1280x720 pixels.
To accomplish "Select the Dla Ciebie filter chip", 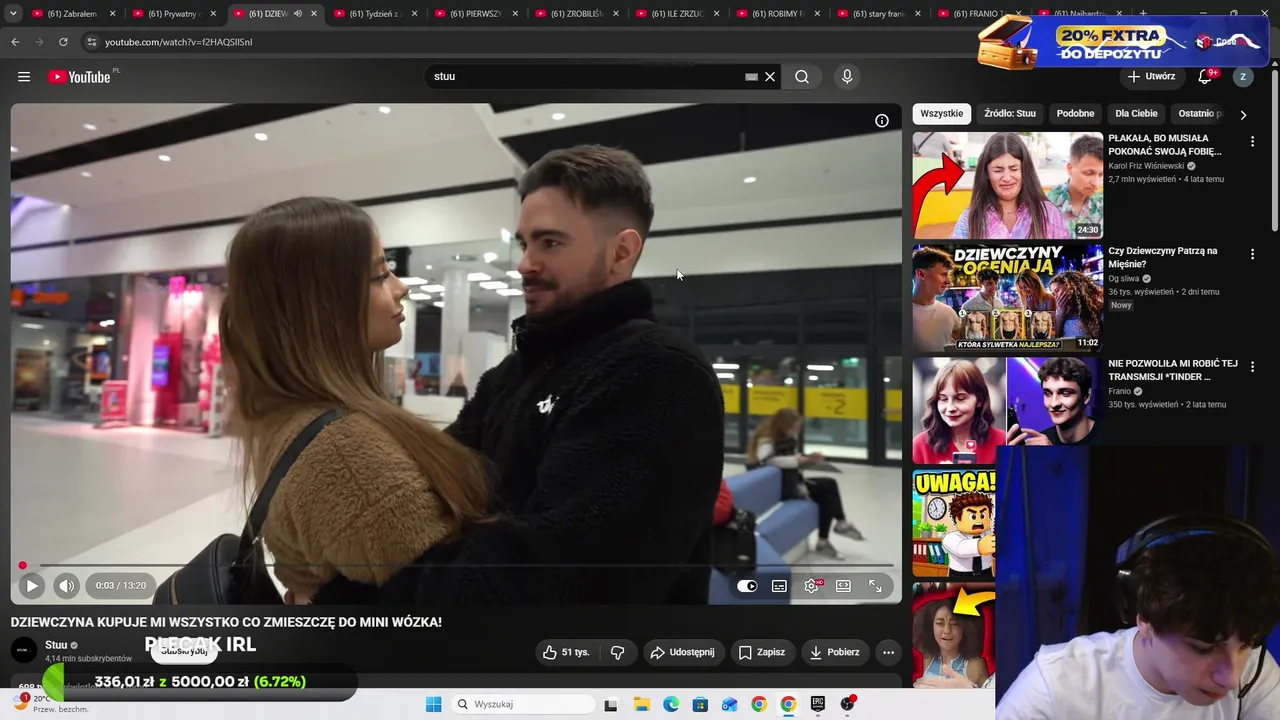I will pyautogui.click(x=1136, y=114).
